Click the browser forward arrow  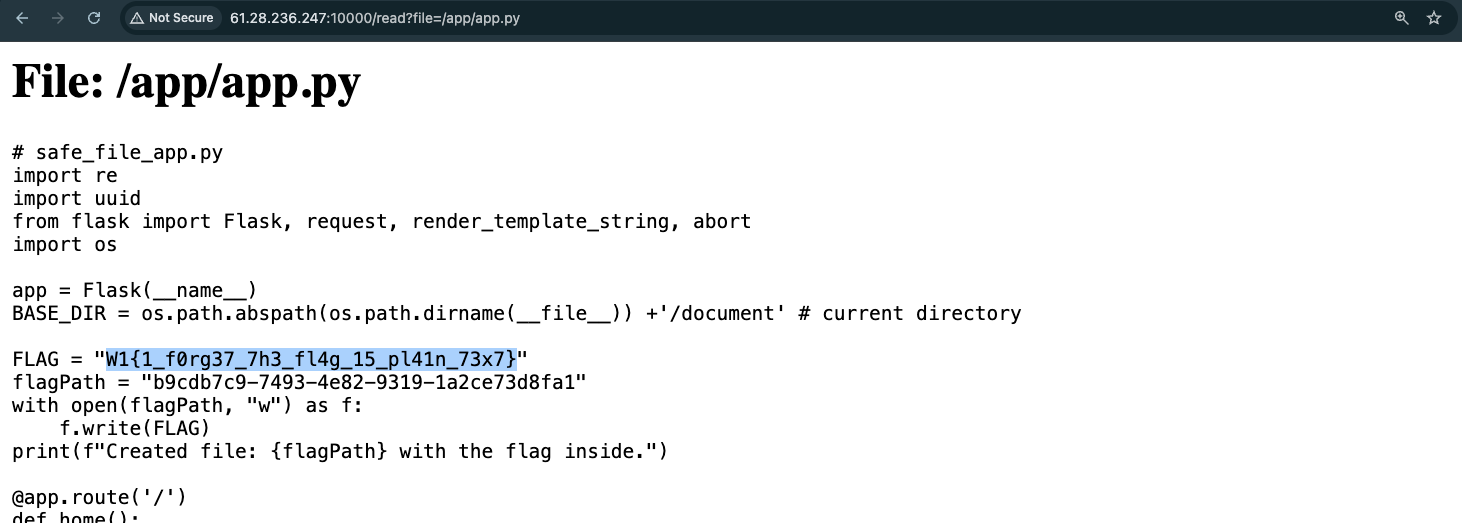[58, 18]
